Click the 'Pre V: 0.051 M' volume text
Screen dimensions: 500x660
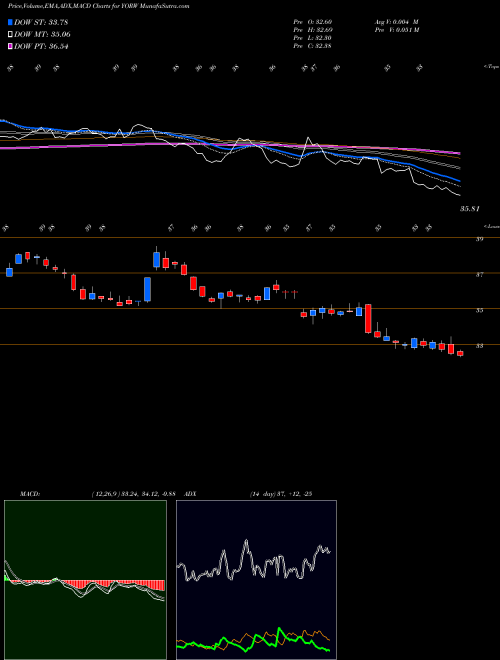coord(396,30)
